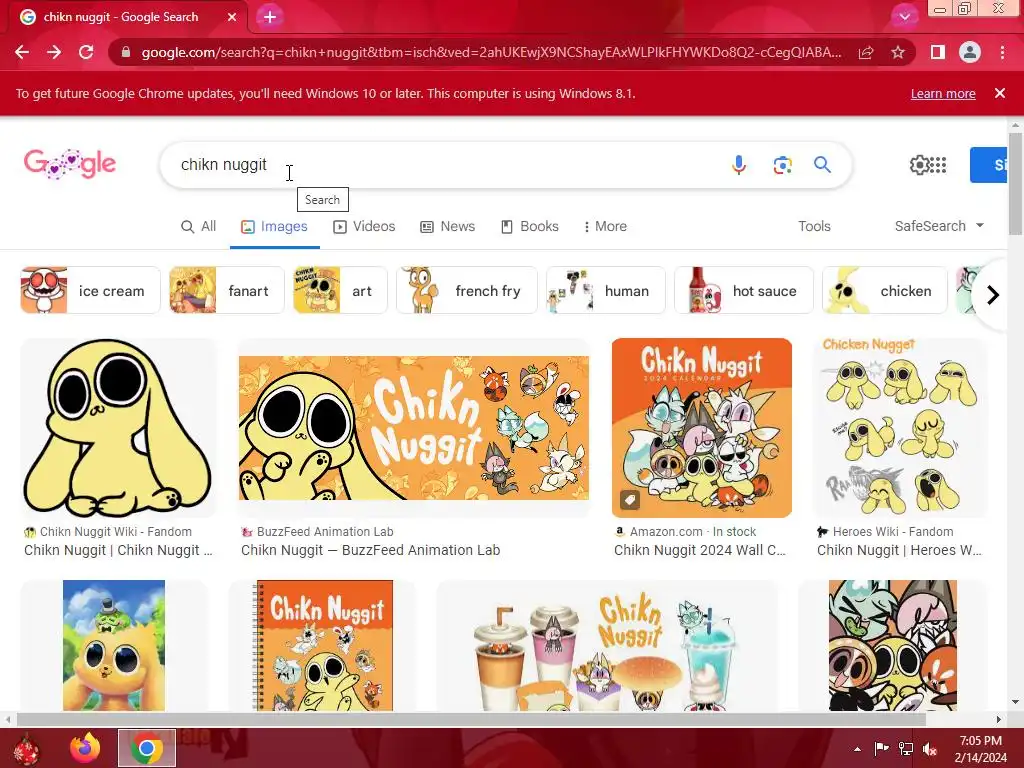The image size is (1024, 768).
Task: Show hidden system tray icons
Action: pyautogui.click(x=857, y=749)
